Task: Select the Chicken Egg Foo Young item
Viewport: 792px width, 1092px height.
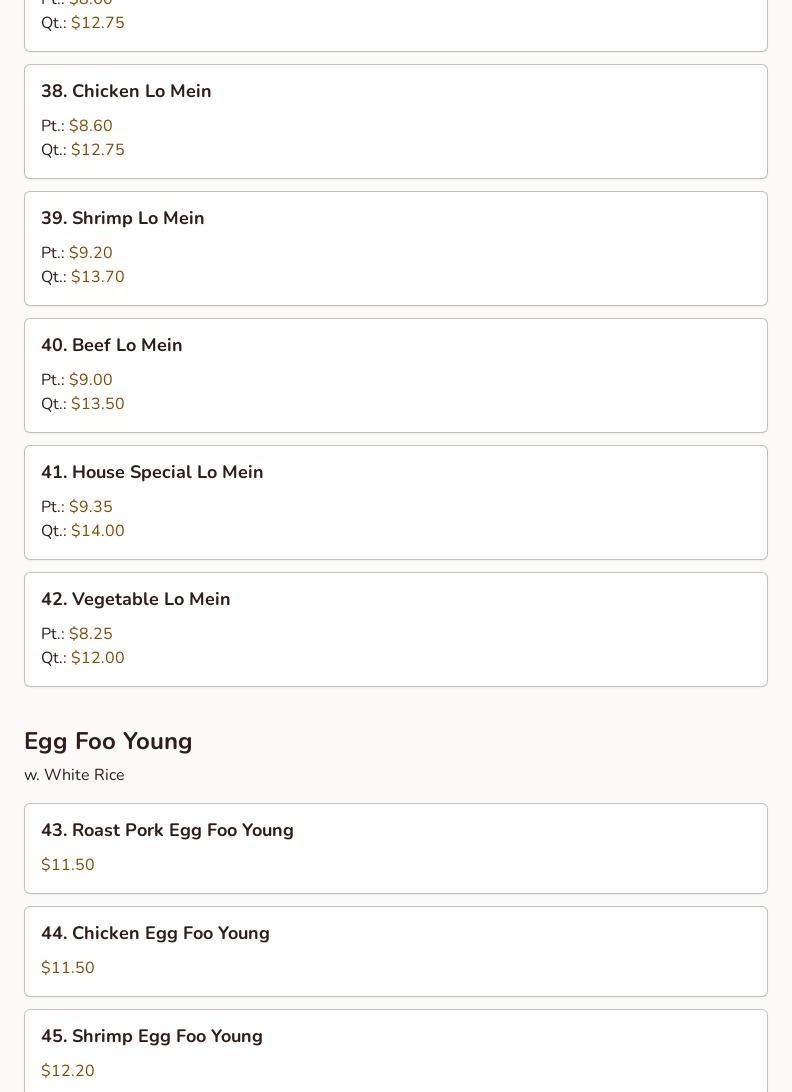Action: [x=155, y=933]
